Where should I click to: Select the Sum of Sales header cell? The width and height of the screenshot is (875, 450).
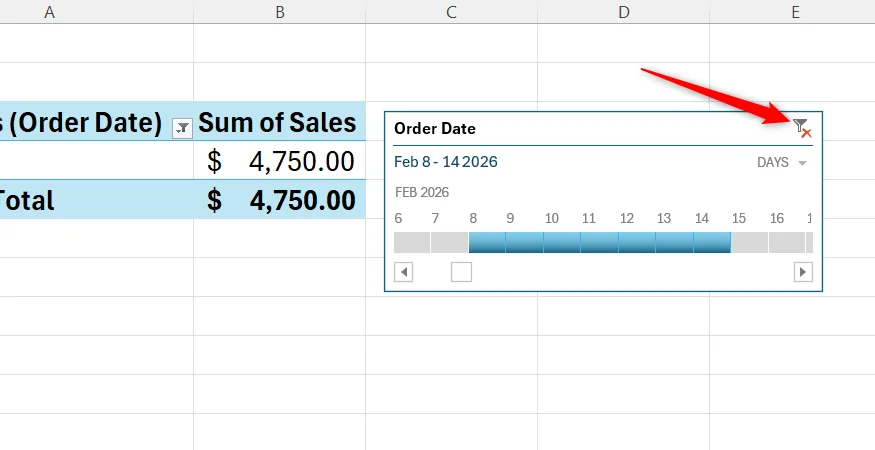[x=280, y=121]
